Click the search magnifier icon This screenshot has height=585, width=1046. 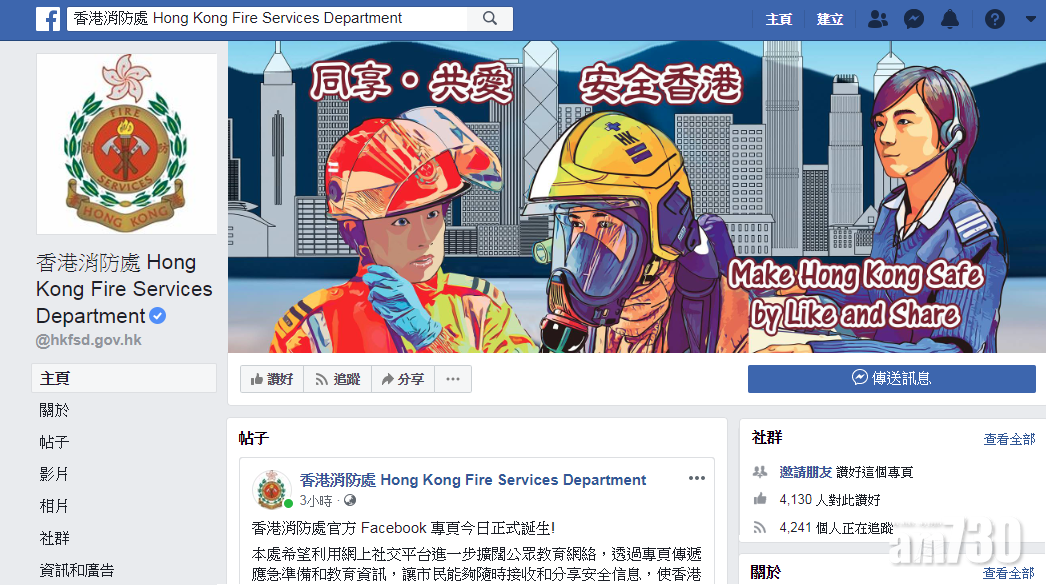point(490,19)
